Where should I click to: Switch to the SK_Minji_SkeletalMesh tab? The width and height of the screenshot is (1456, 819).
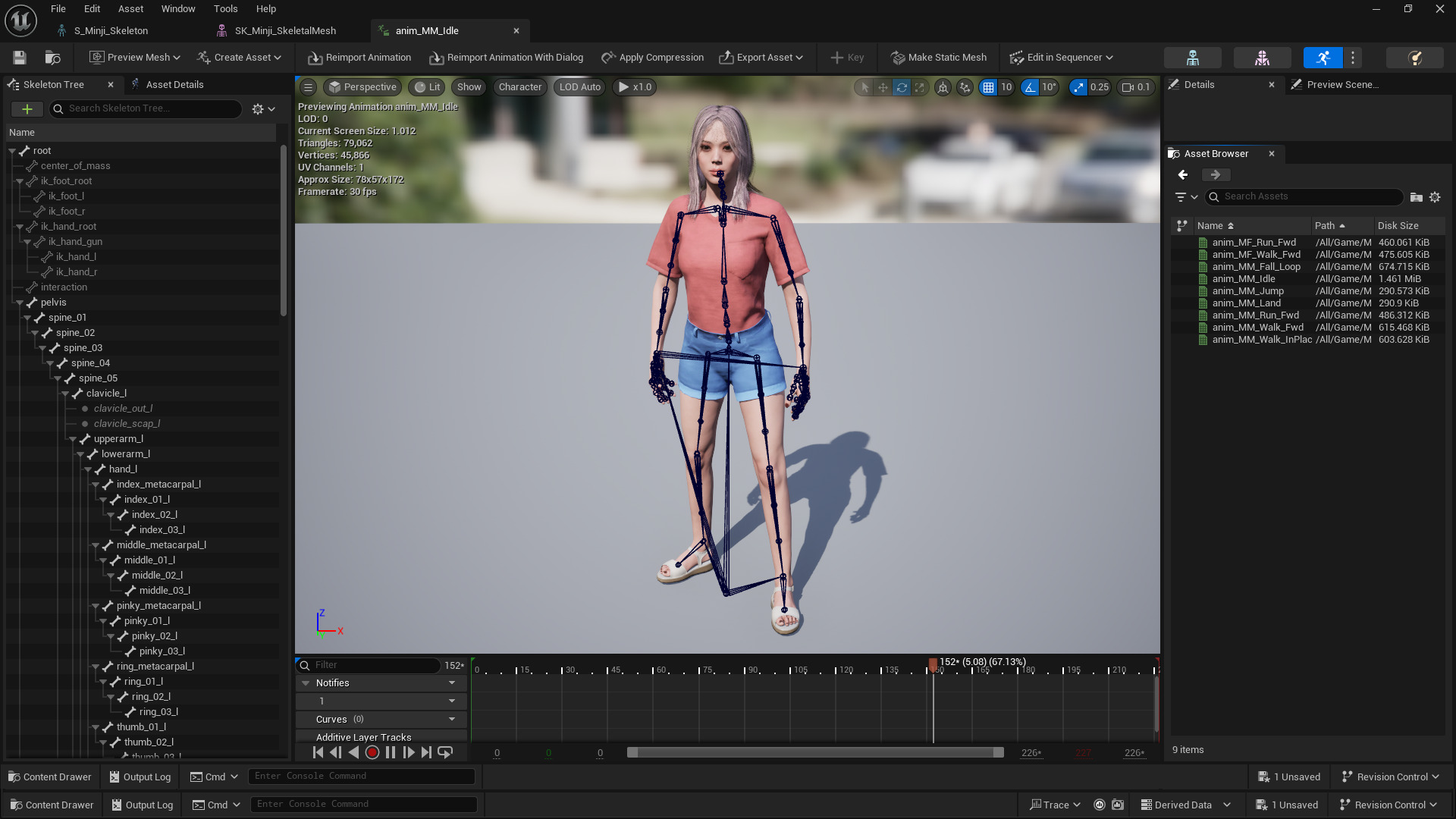pos(285,31)
